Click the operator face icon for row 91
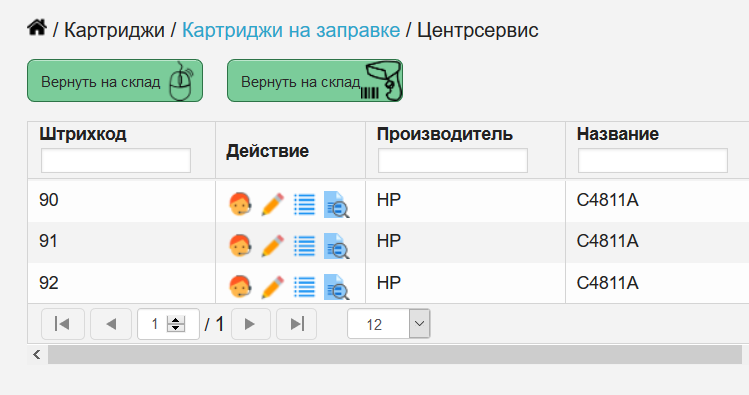This screenshot has width=749, height=395. coord(240,246)
